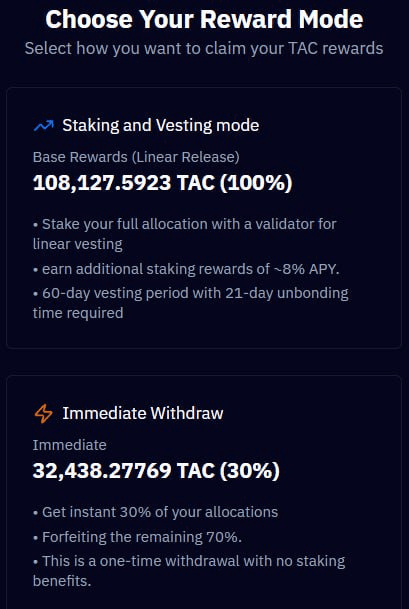
Task: Click the blue trending-up arrow icon
Action: point(44,125)
